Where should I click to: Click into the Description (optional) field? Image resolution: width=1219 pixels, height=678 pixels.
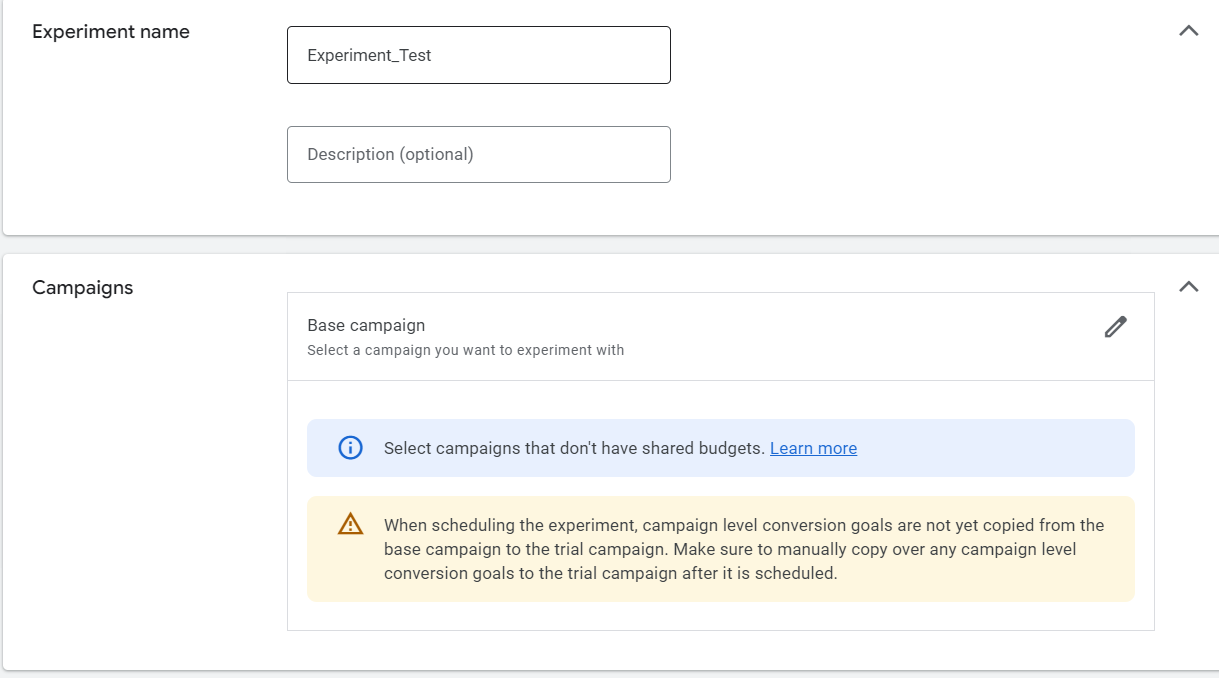point(478,154)
